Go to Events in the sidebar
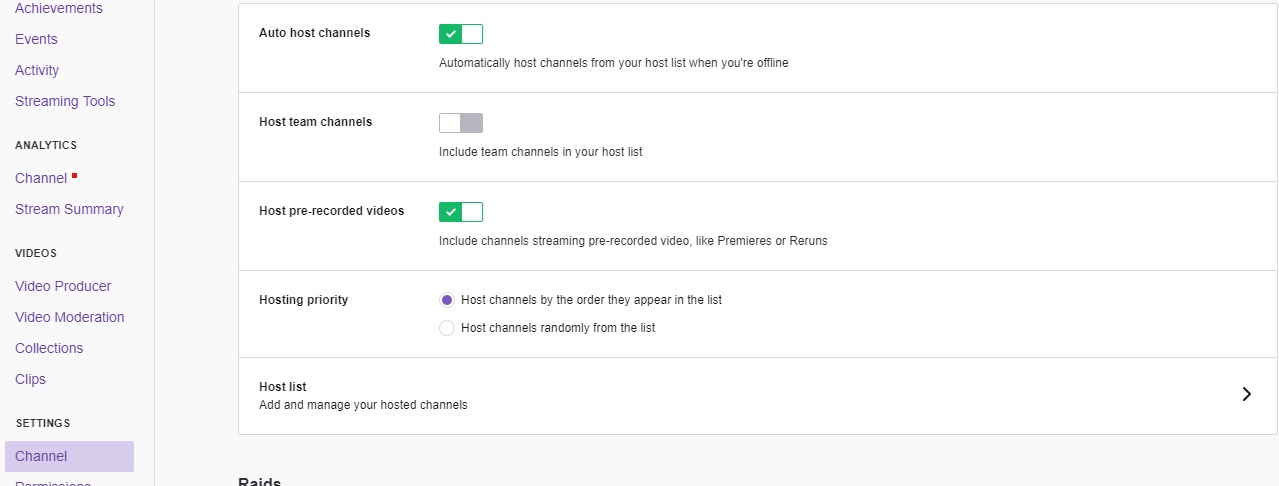The width and height of the screenshot is (1279, 486). (x=36, y=39)
